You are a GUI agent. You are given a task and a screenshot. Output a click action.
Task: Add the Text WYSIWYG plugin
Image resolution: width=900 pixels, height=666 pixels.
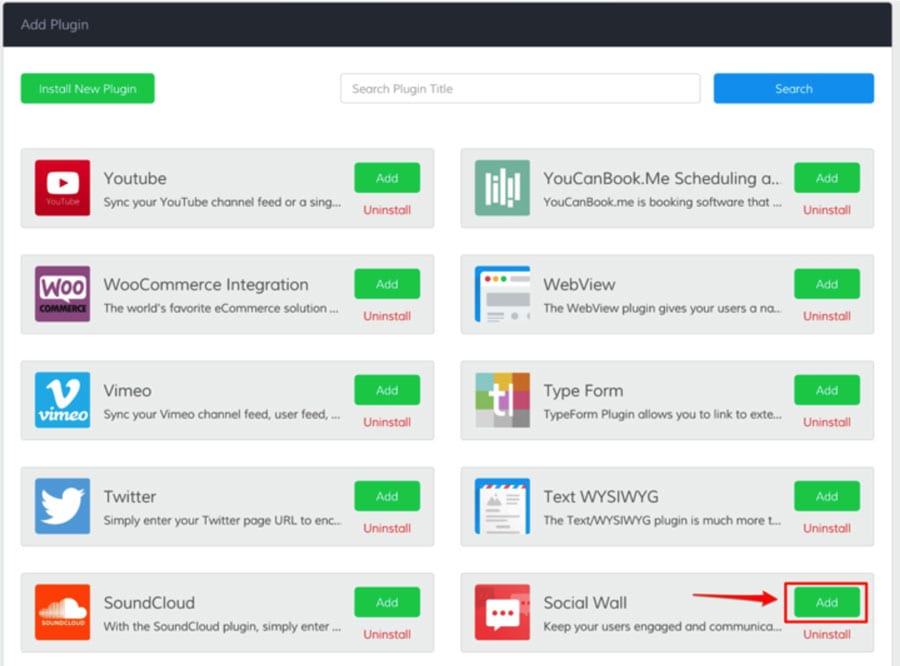(x=827, y=496)
